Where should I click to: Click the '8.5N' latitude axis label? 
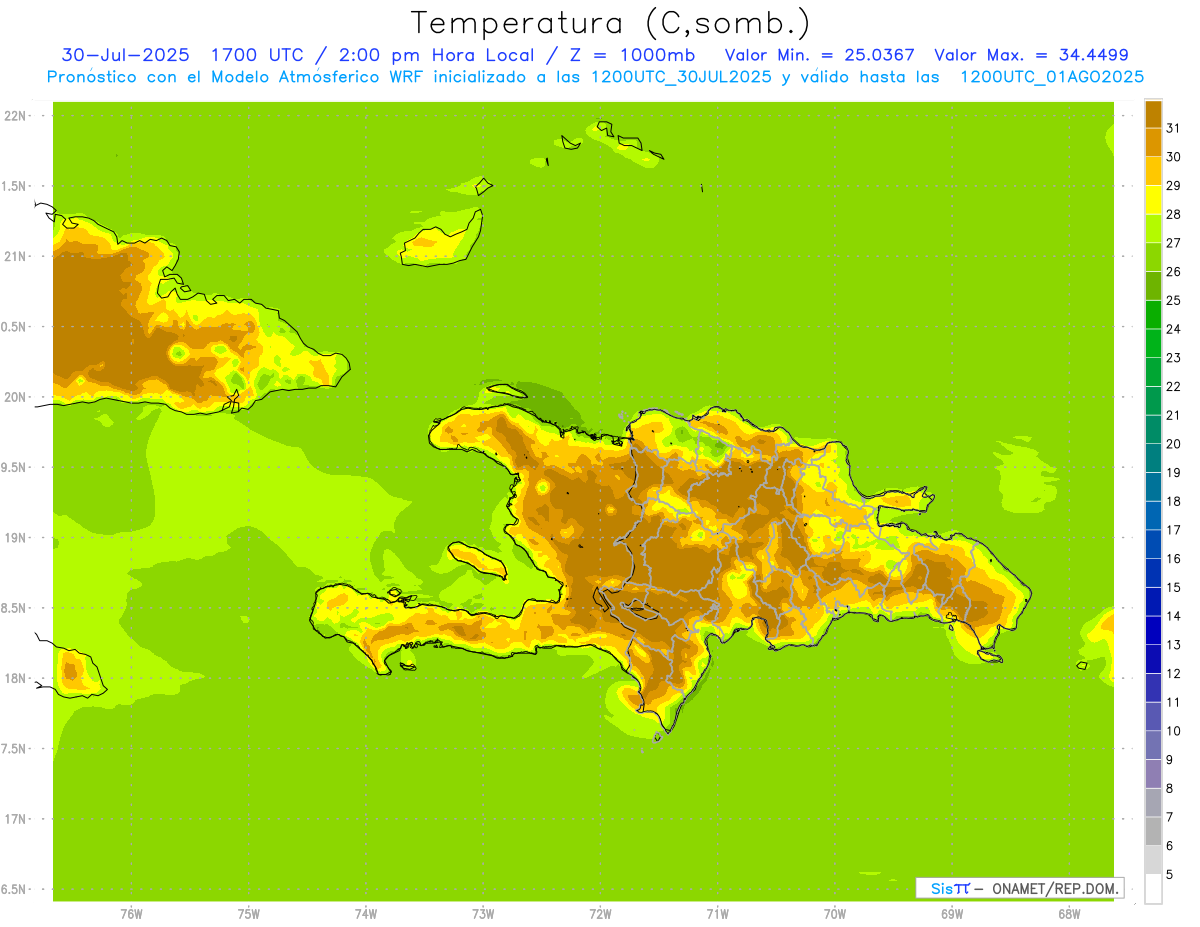pos(15,609)
